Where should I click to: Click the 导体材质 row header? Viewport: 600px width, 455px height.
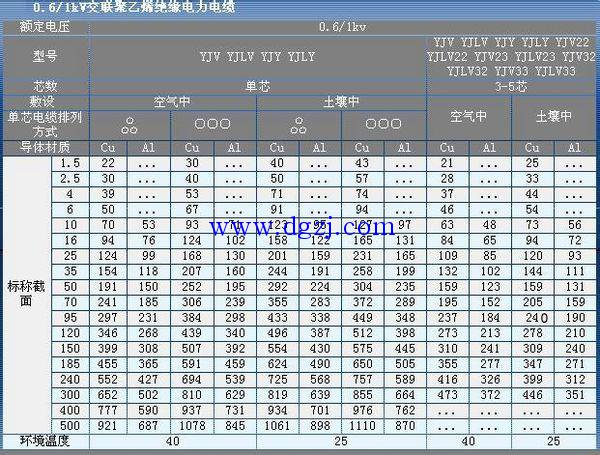coord(45,148)
